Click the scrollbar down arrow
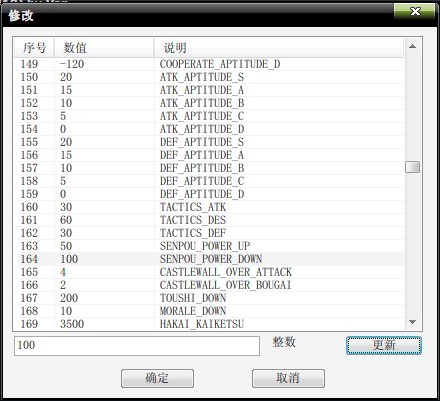Screen dimensions: 440x401 pyautogui.click(x=412, y=322)
